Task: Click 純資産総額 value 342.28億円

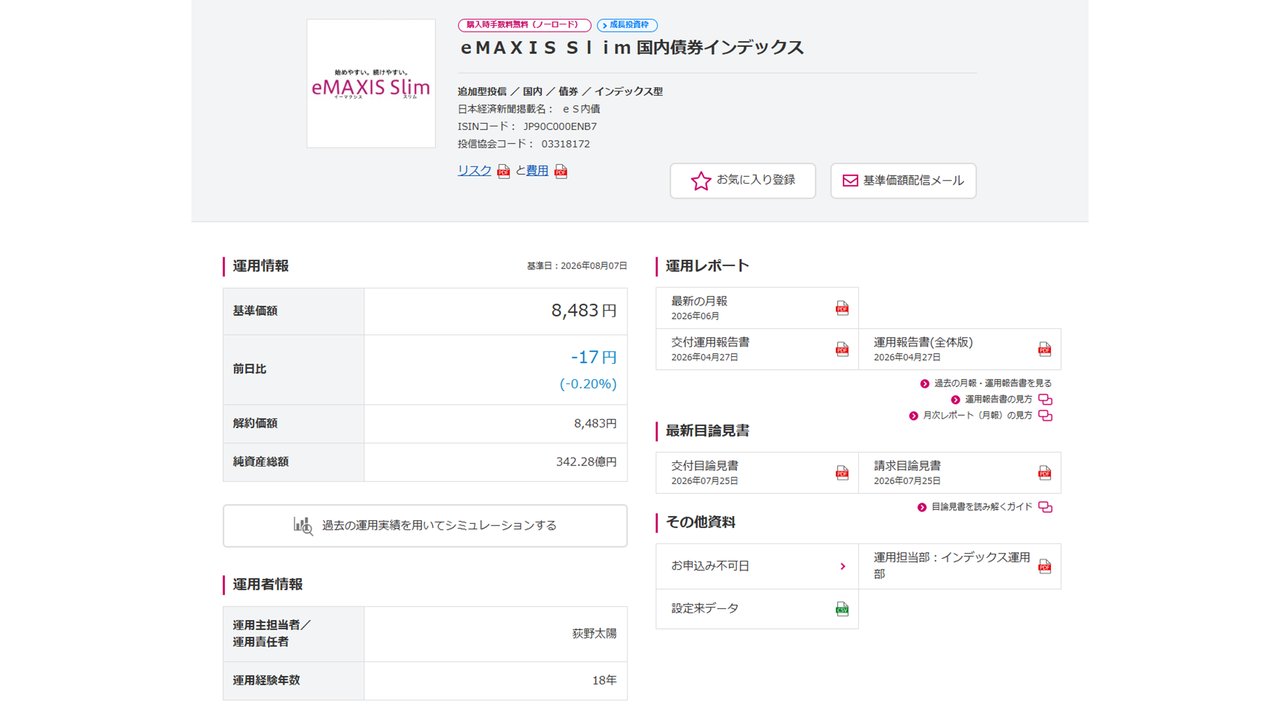Action: [x=586, y=462]
